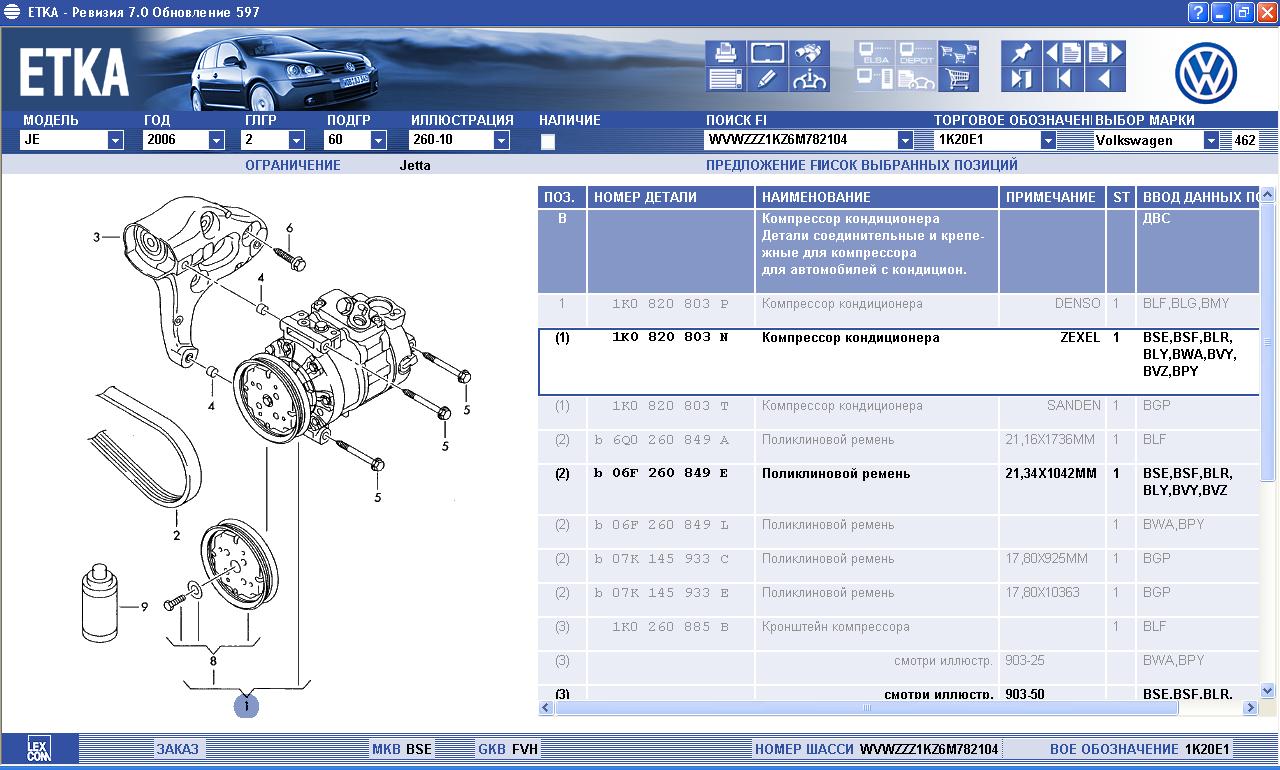The image size is (1280, 770).
Task: Expand the ВЫБОР МАРКИ dropdown showing Volkswagen
Action: [1211, 141]
